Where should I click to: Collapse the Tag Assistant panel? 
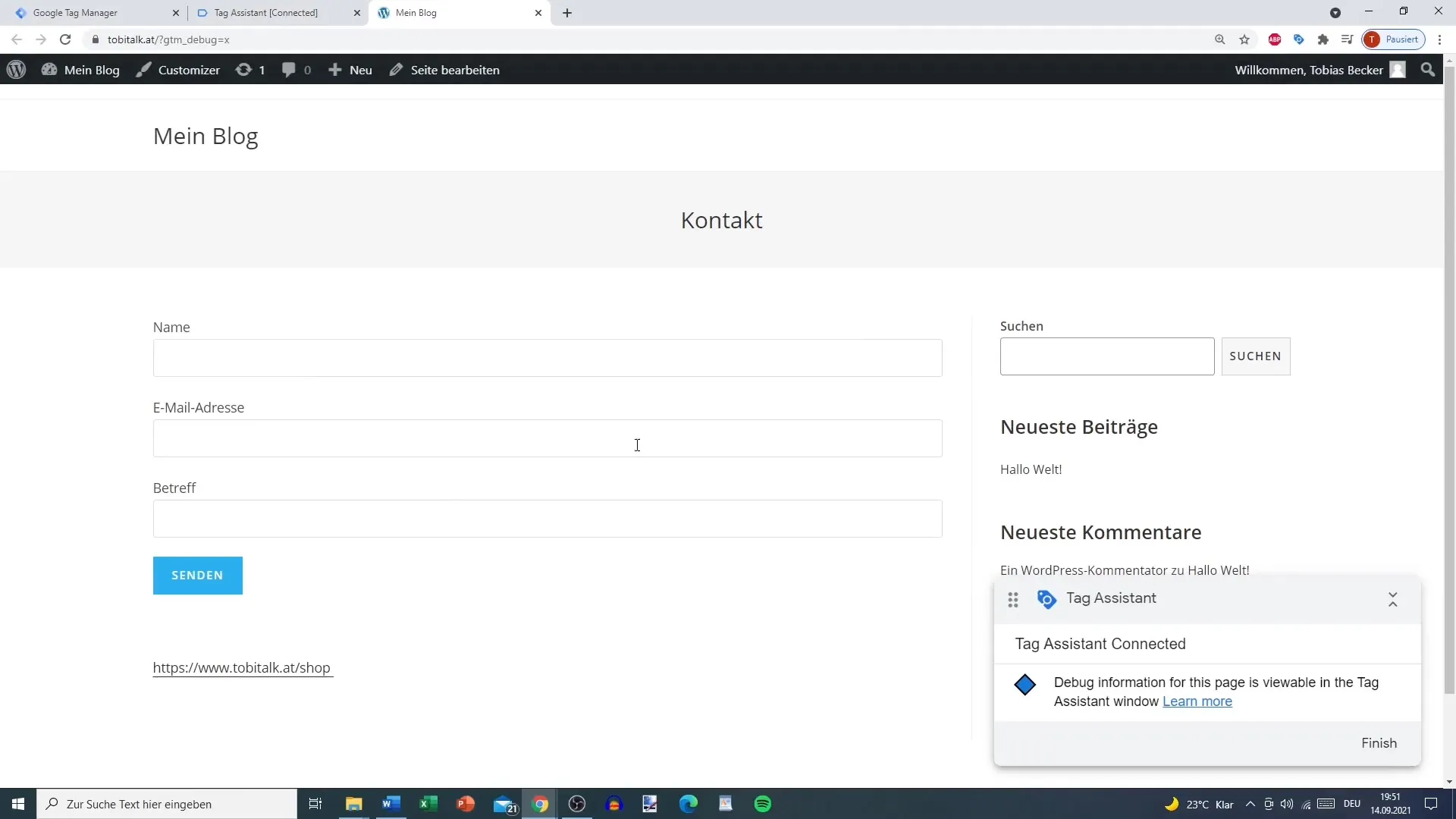pos(1393,600)
